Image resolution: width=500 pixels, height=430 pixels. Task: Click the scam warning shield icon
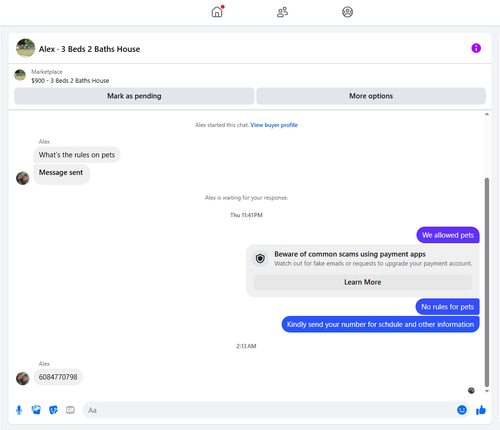point(260,258)
